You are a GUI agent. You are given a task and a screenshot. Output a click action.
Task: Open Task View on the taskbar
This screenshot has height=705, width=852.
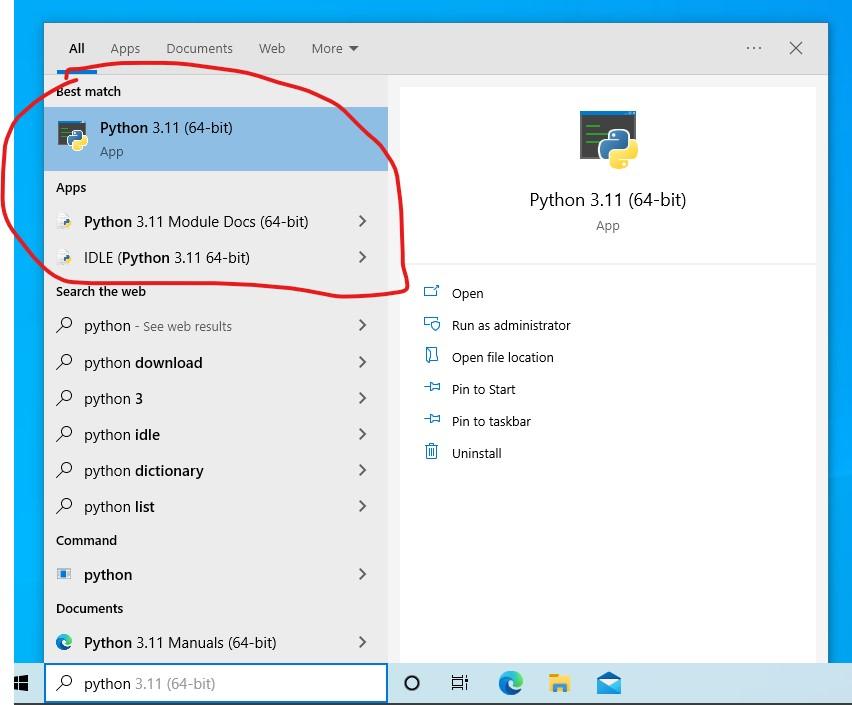(x=460, y=683)
